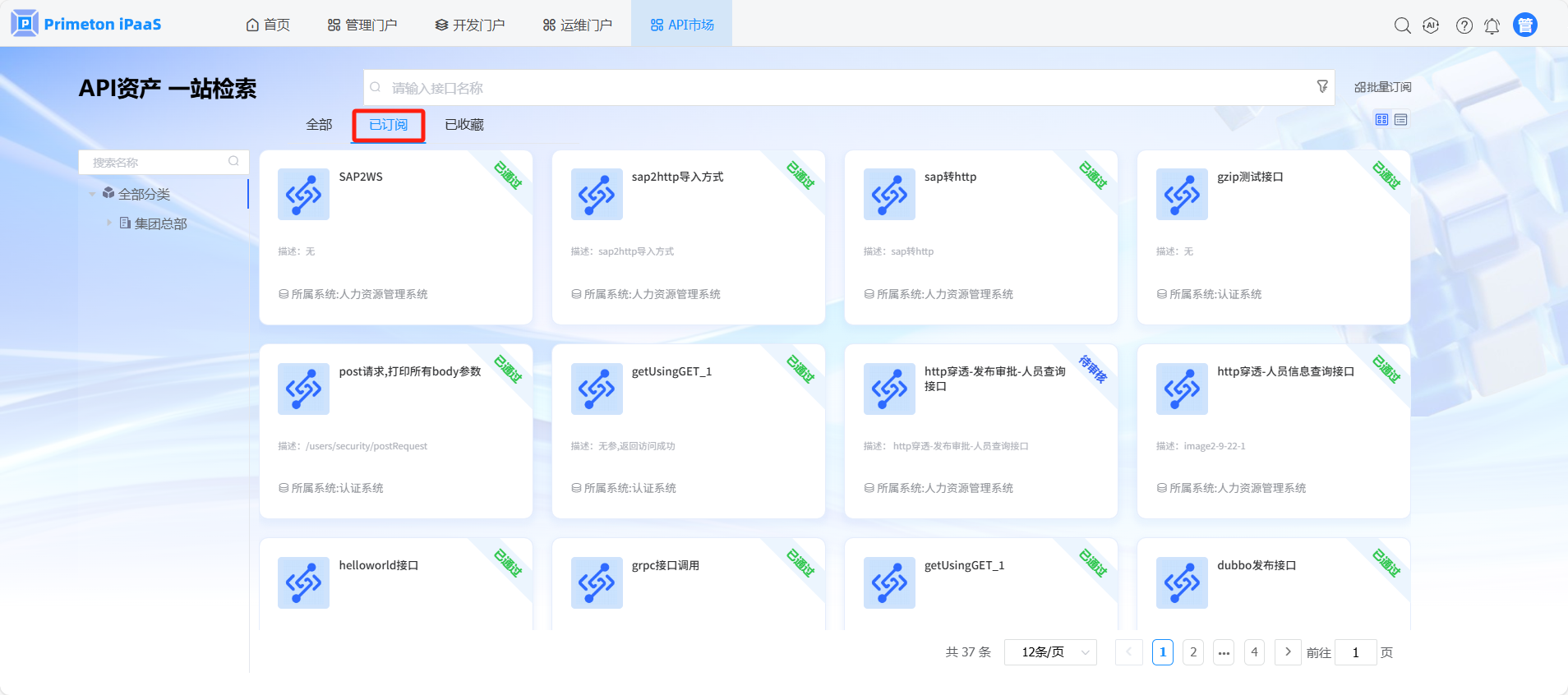Image resolution: width=1568 pixels, height=695 pixels.
Task: Click the user avatar icon
Action: (1524, 25)
